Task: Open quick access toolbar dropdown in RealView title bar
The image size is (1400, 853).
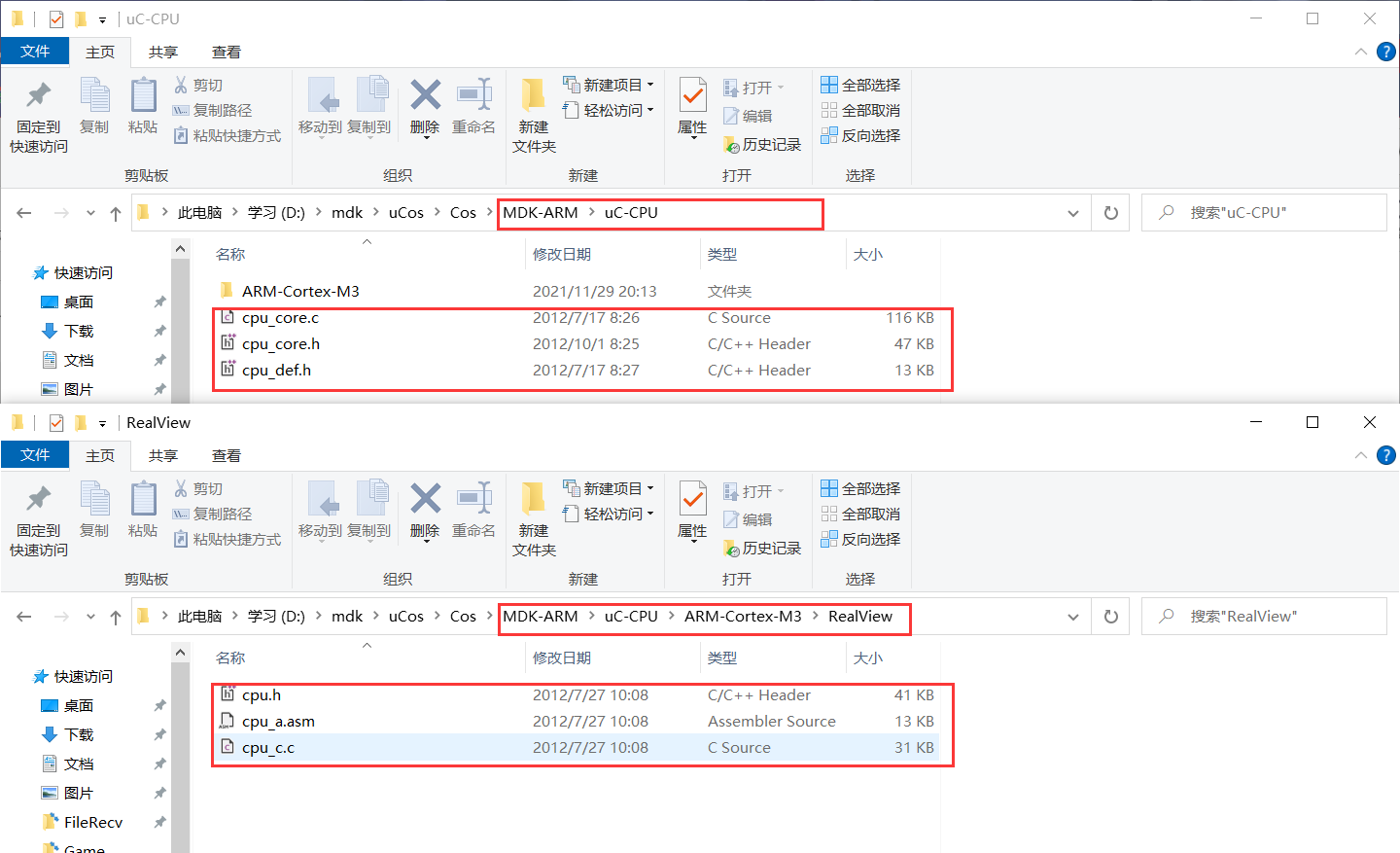Action: click(102, 423)
